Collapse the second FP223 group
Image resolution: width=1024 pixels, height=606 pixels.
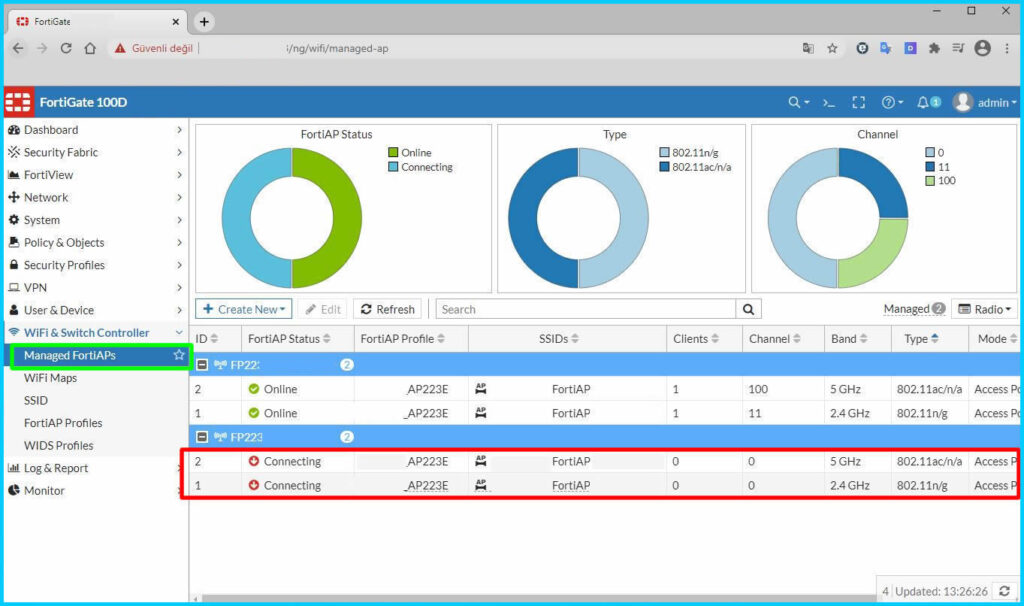[202, 437]
